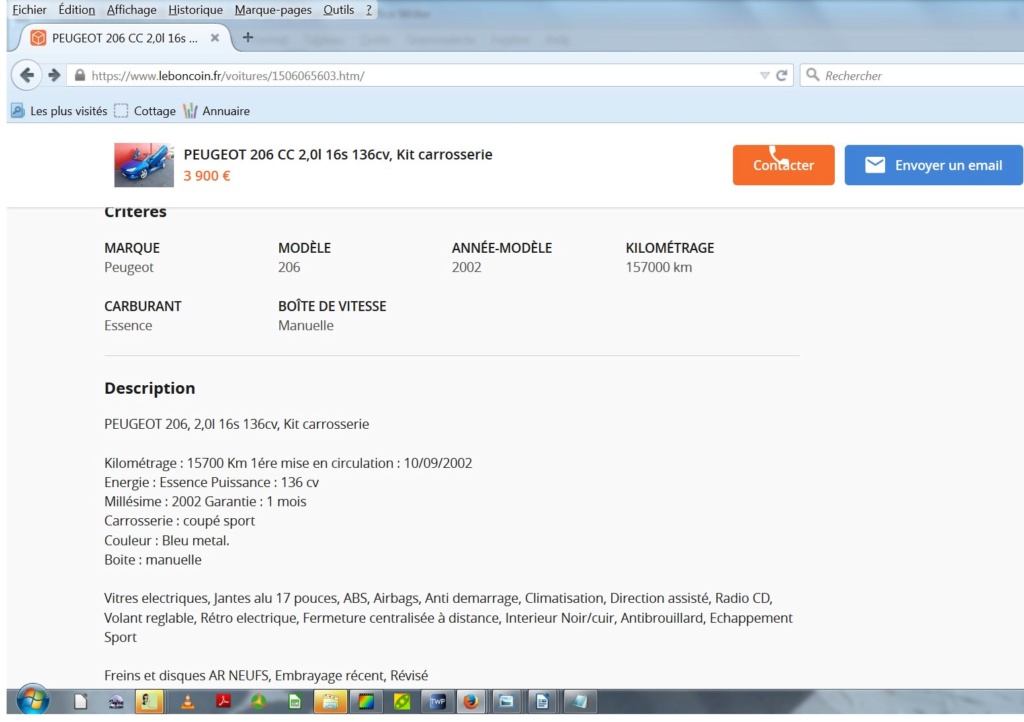Click the Manuelle value under BOÎTE DE VITESSE

click(x=306, y=325)
